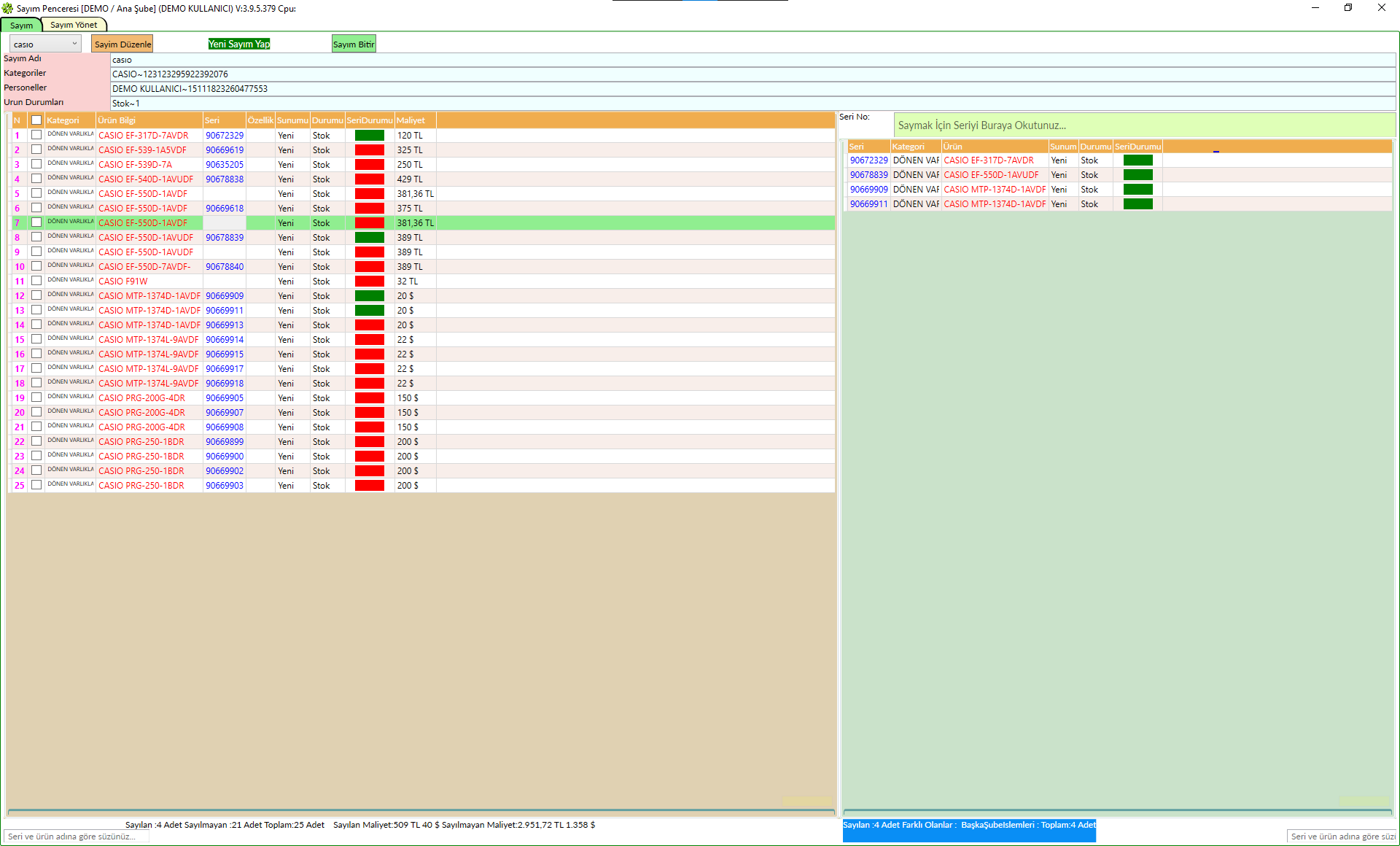1400x846 pixels.
Task: Click the Yeni Sayım Yap button
Action: click(x=239, y=44)
